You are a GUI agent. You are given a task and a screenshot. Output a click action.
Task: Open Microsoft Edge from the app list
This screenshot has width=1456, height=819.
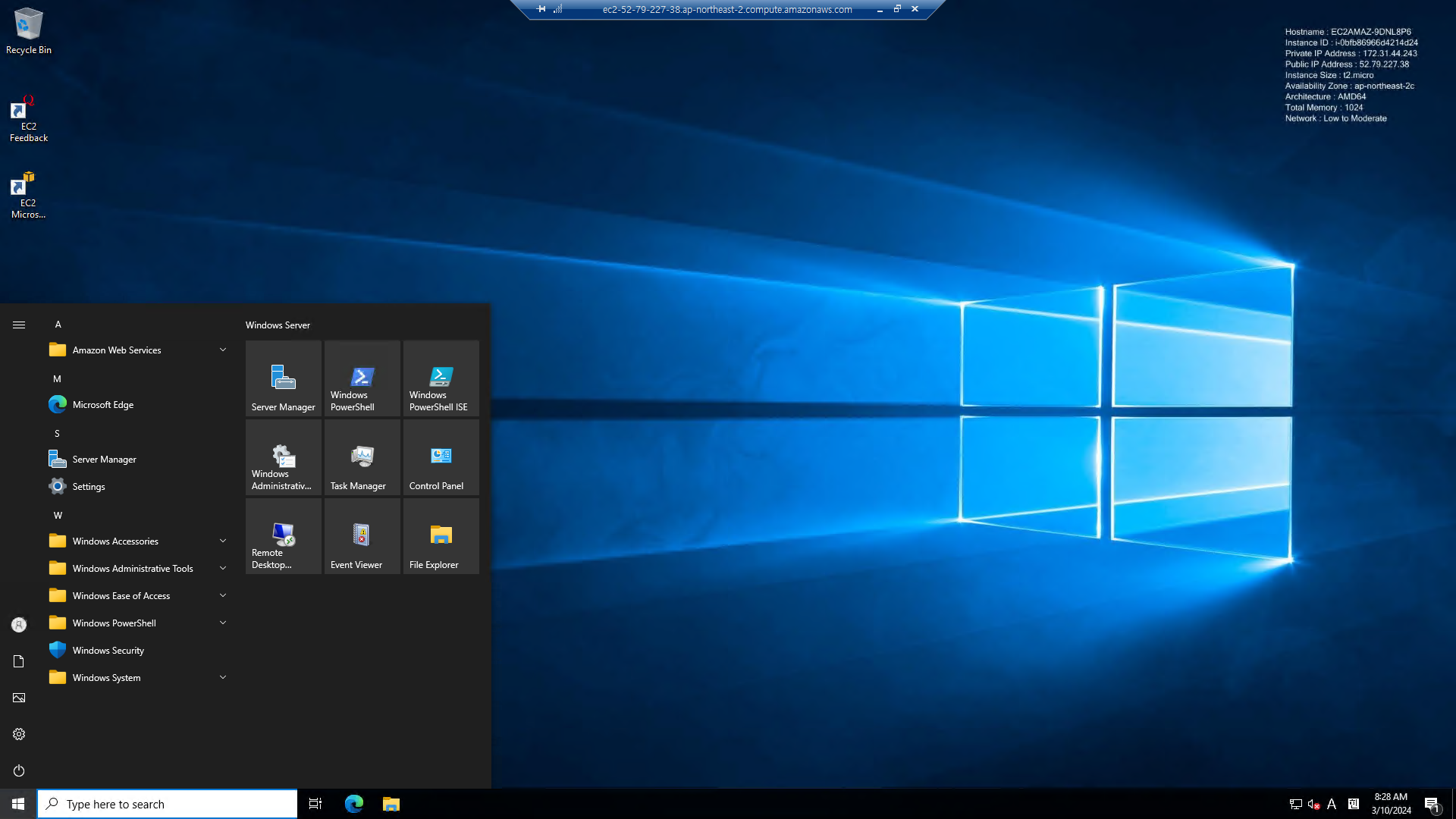(x=138, y=405)
